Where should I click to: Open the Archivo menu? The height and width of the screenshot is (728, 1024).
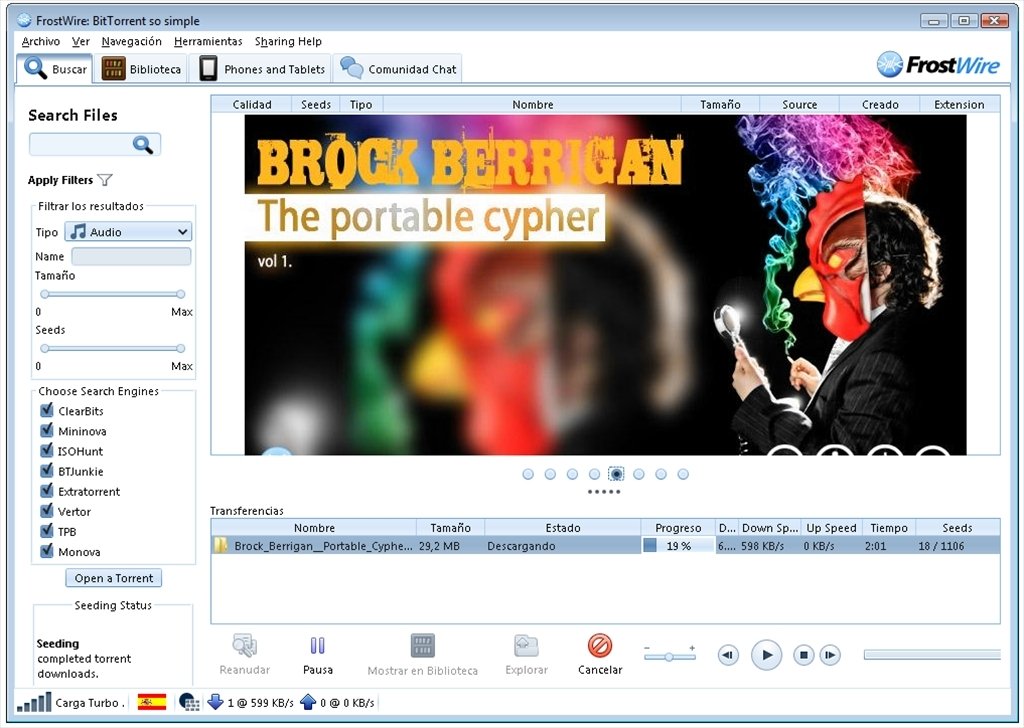point(40,41)
